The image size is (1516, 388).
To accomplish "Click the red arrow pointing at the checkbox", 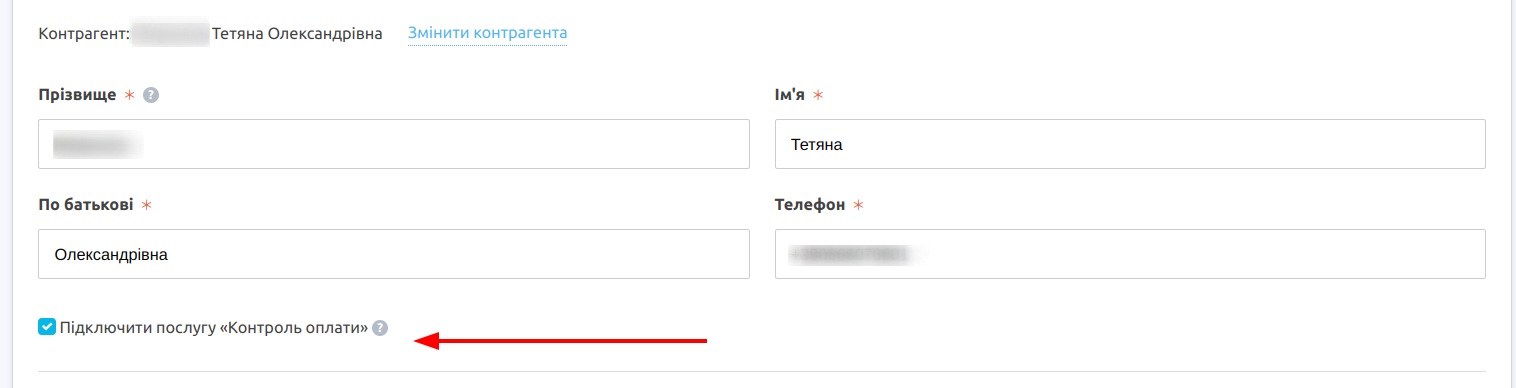I will coord(561,342).
